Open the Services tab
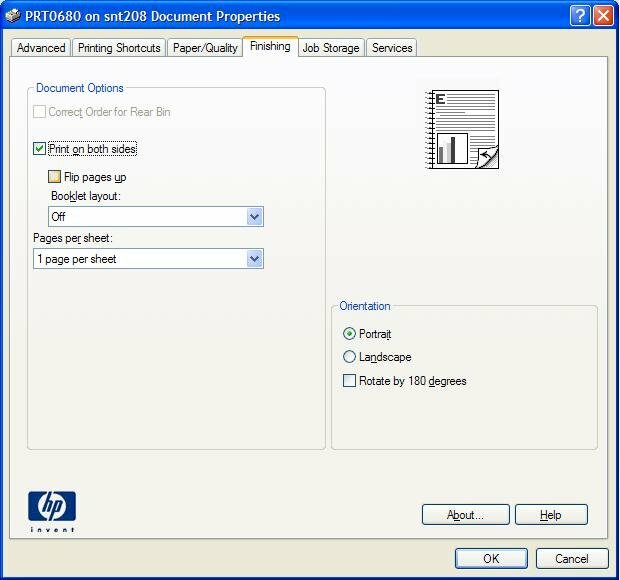 (392, 48)
